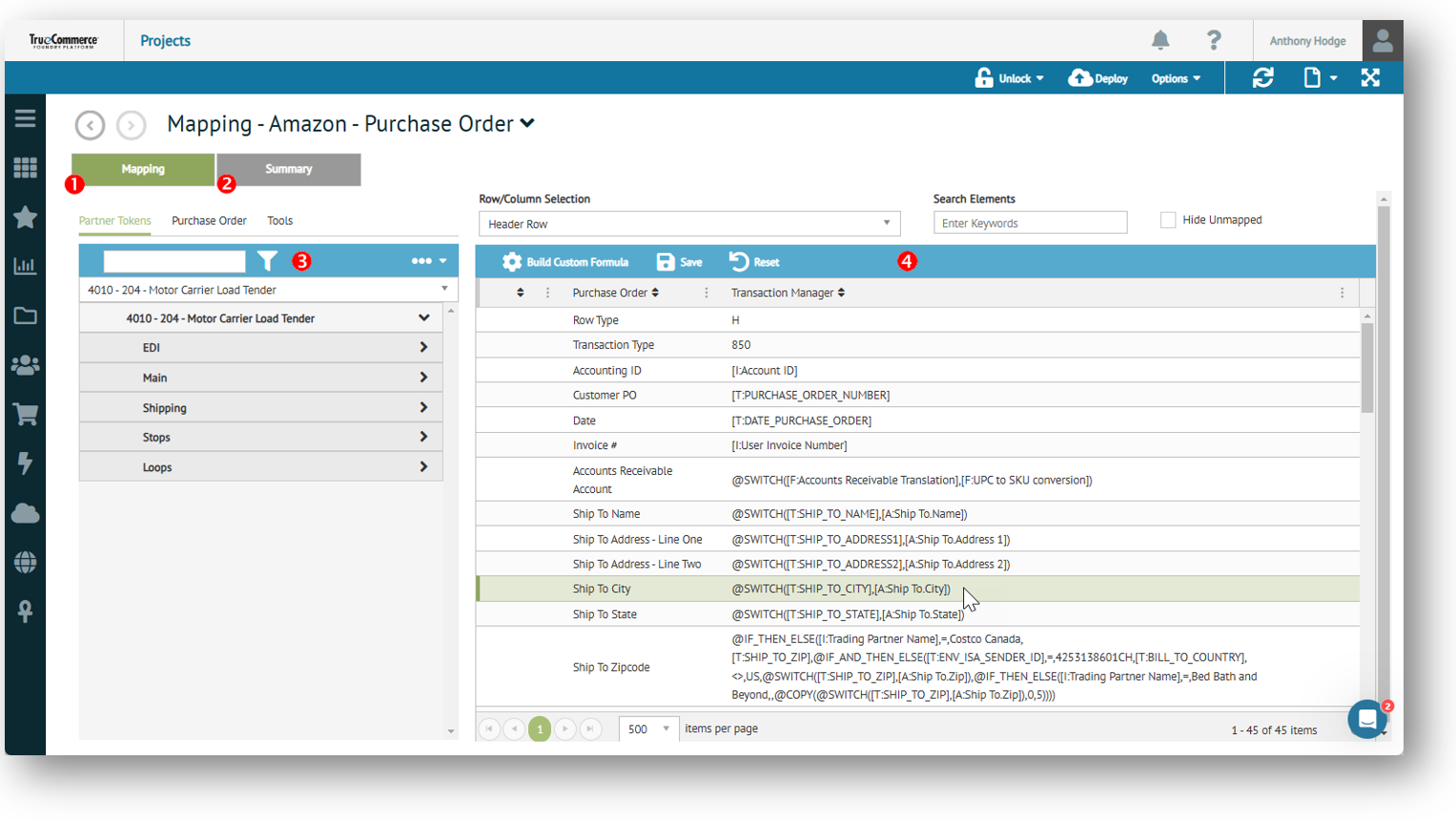Viewport: 1456px width, 822px height.
Task: Open the items per page dropdown
Action: pyautogui.click(x=648, y=730)
